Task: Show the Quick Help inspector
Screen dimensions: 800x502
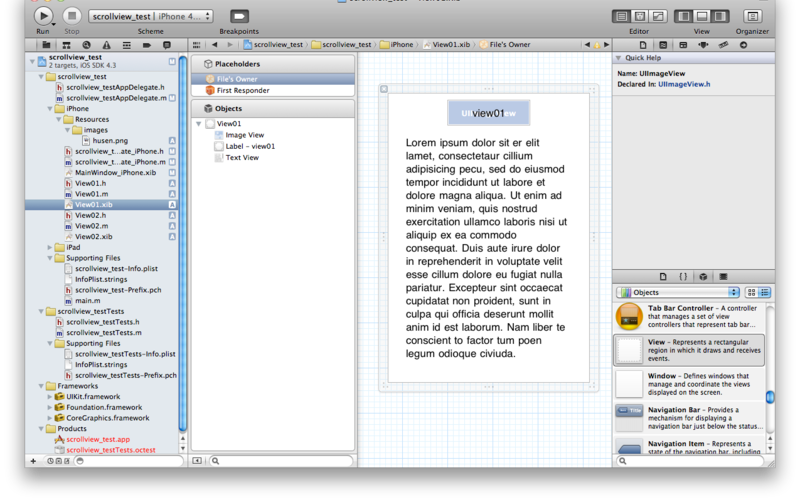Action: pos(663,45)
